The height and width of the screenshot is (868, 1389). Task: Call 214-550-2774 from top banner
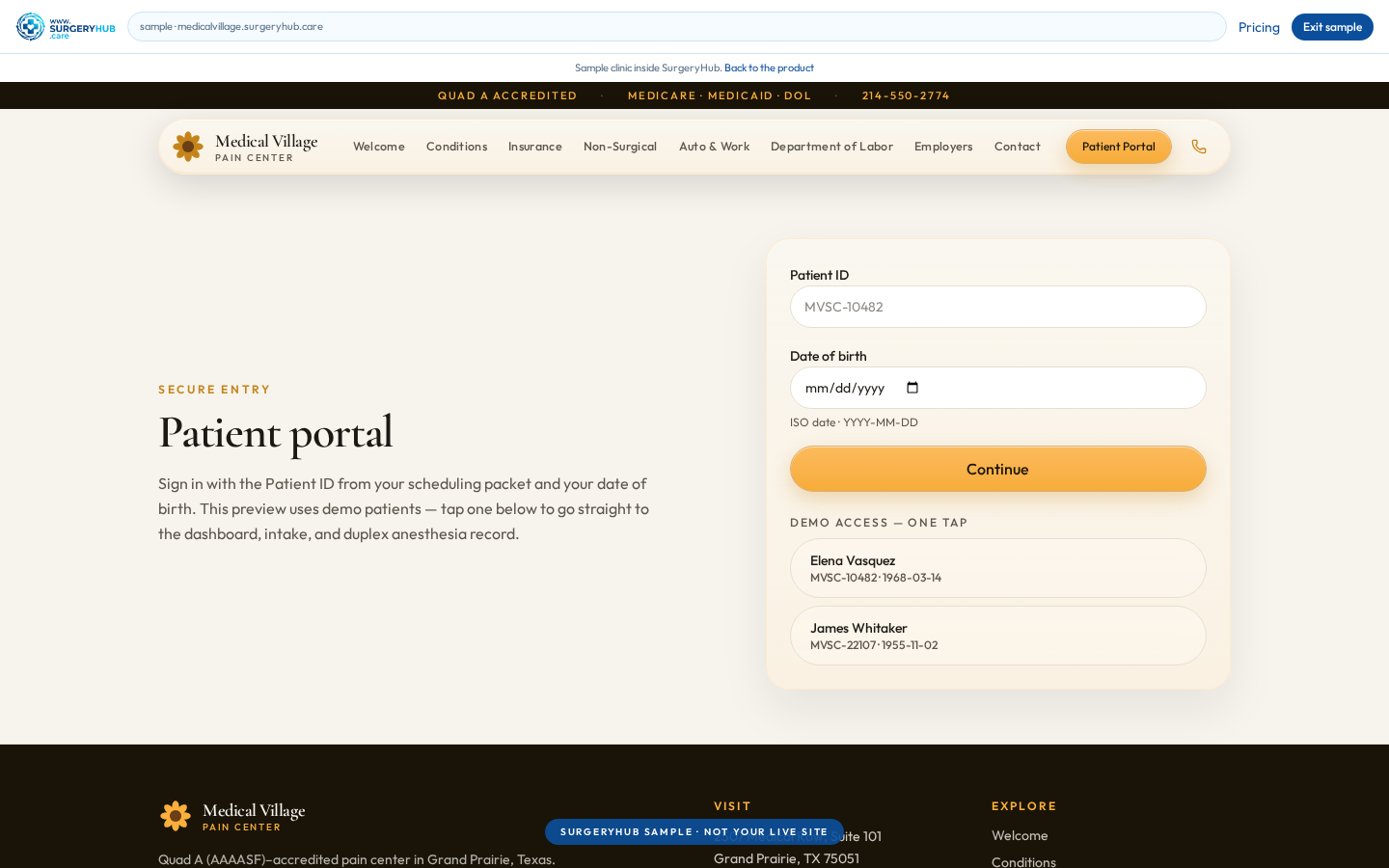[x=906, y=95]
